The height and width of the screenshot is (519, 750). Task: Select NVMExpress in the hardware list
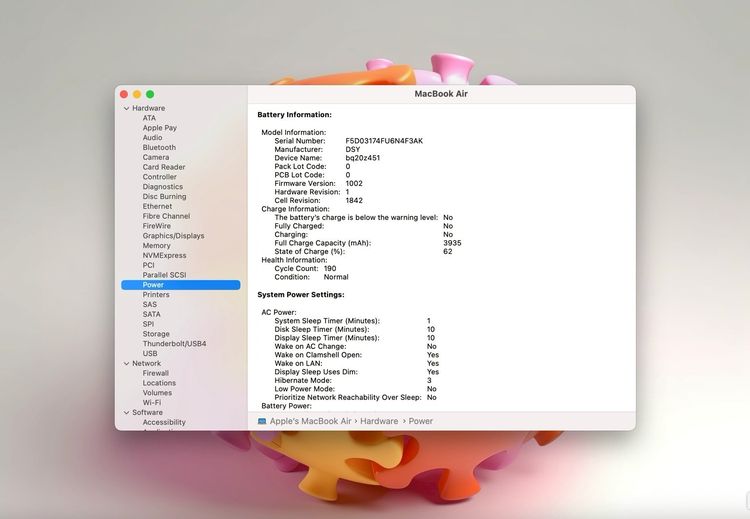coord(164,255)
